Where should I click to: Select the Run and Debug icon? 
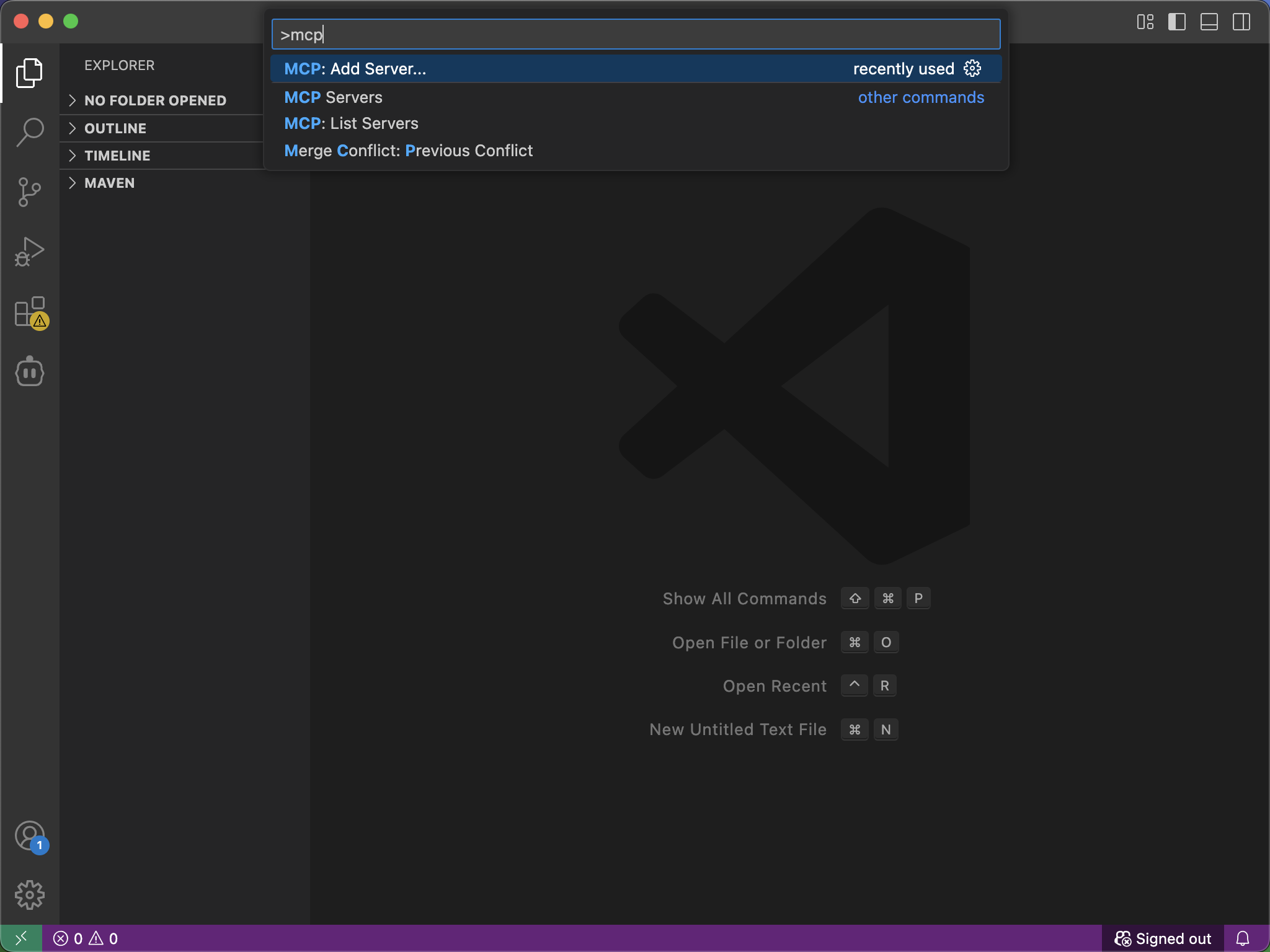(x=29, y=252)
